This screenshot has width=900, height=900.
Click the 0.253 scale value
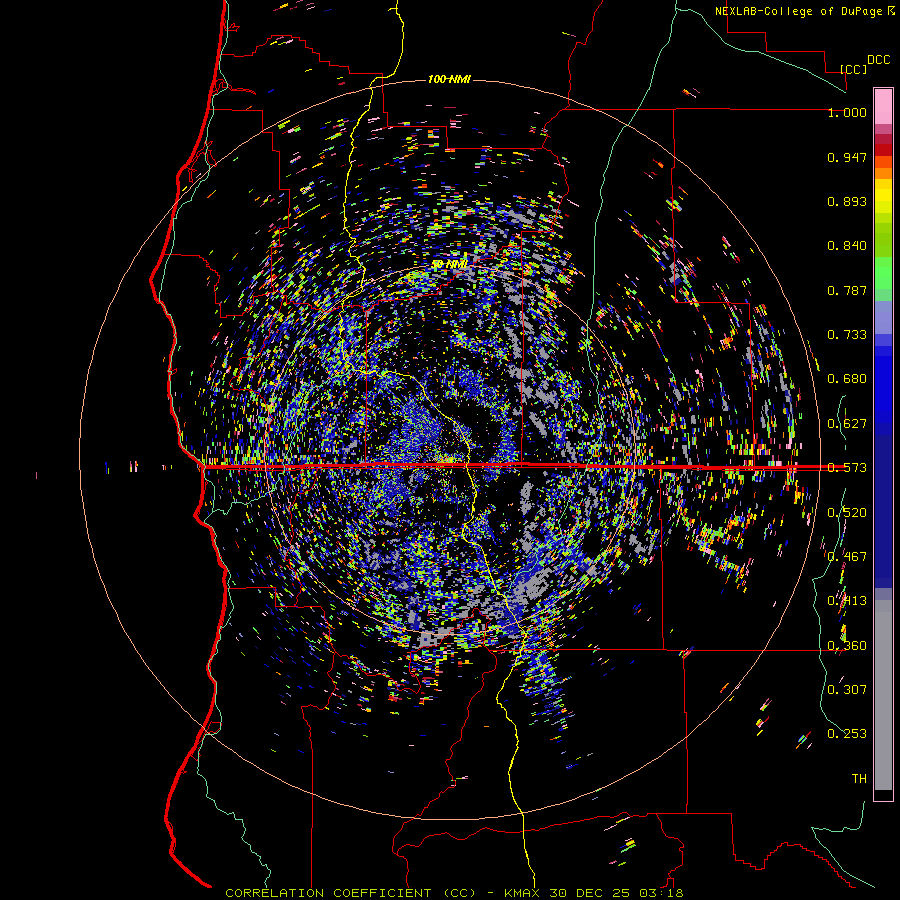(x=847, y=734)
